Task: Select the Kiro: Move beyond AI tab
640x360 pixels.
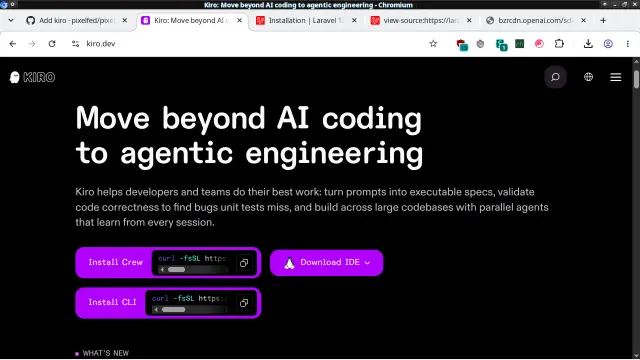Action: [x=192, y=20]
